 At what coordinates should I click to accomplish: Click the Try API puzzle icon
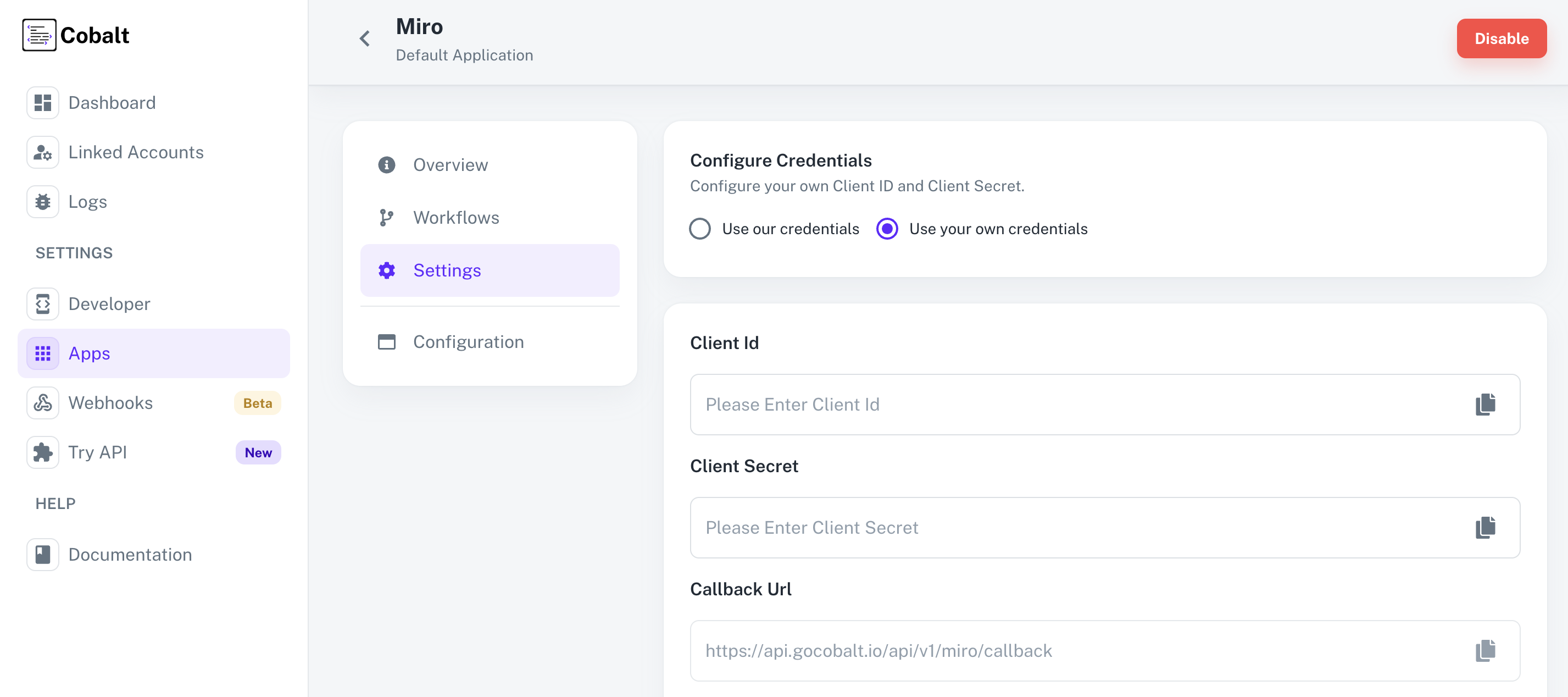42,452
